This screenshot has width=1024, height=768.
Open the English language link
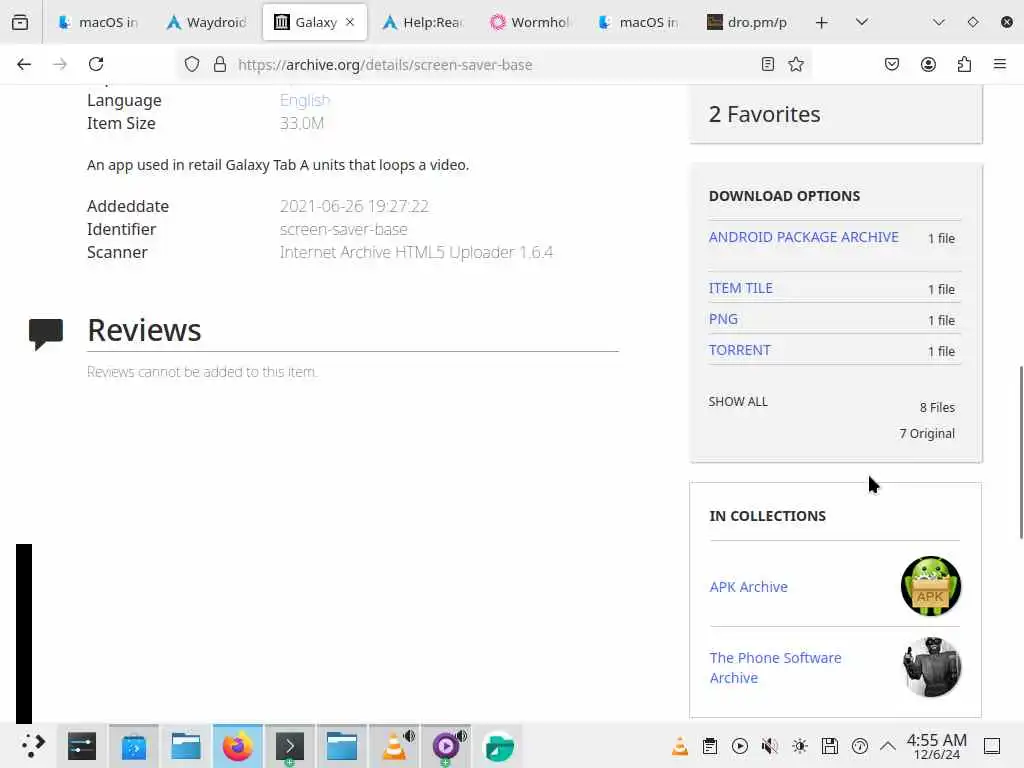coord(305,100)
